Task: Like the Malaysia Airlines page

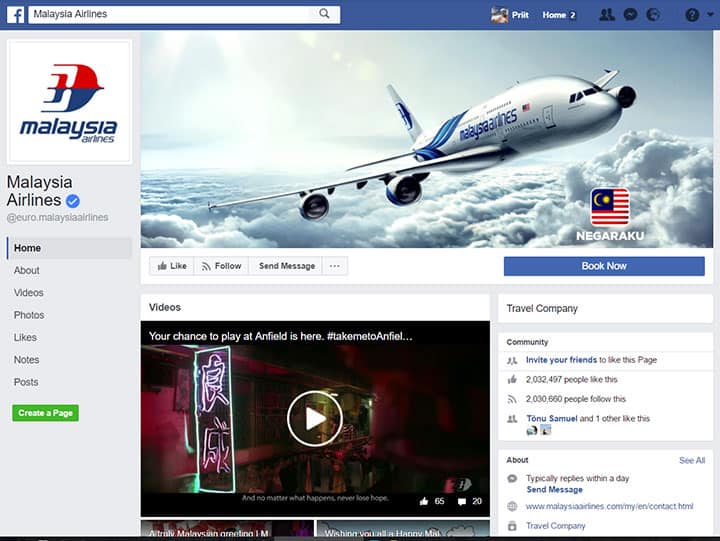Action: pos(172,266)
